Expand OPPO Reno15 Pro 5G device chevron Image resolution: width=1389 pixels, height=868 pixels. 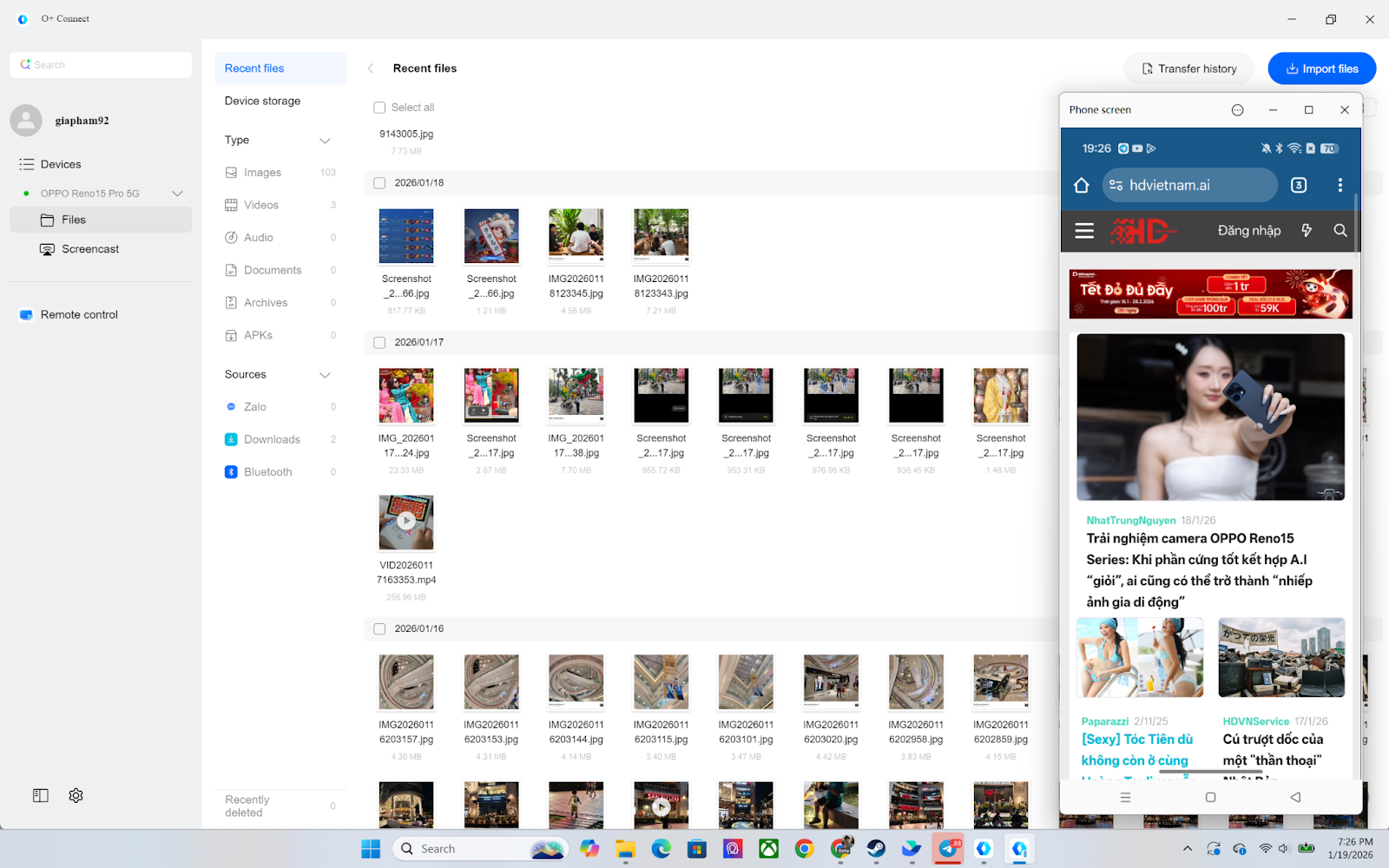point(177,194)
